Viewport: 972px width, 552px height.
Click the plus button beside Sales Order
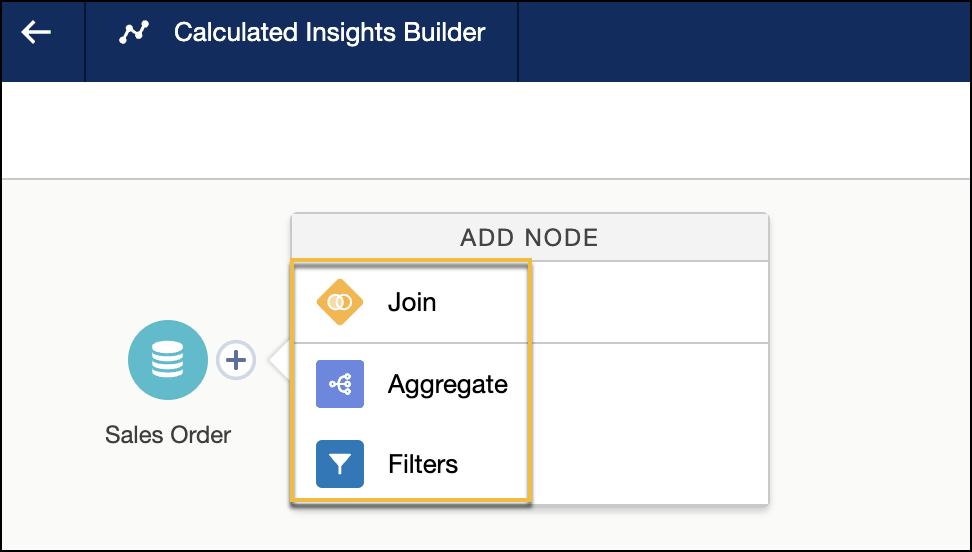(x=236, y=360)
